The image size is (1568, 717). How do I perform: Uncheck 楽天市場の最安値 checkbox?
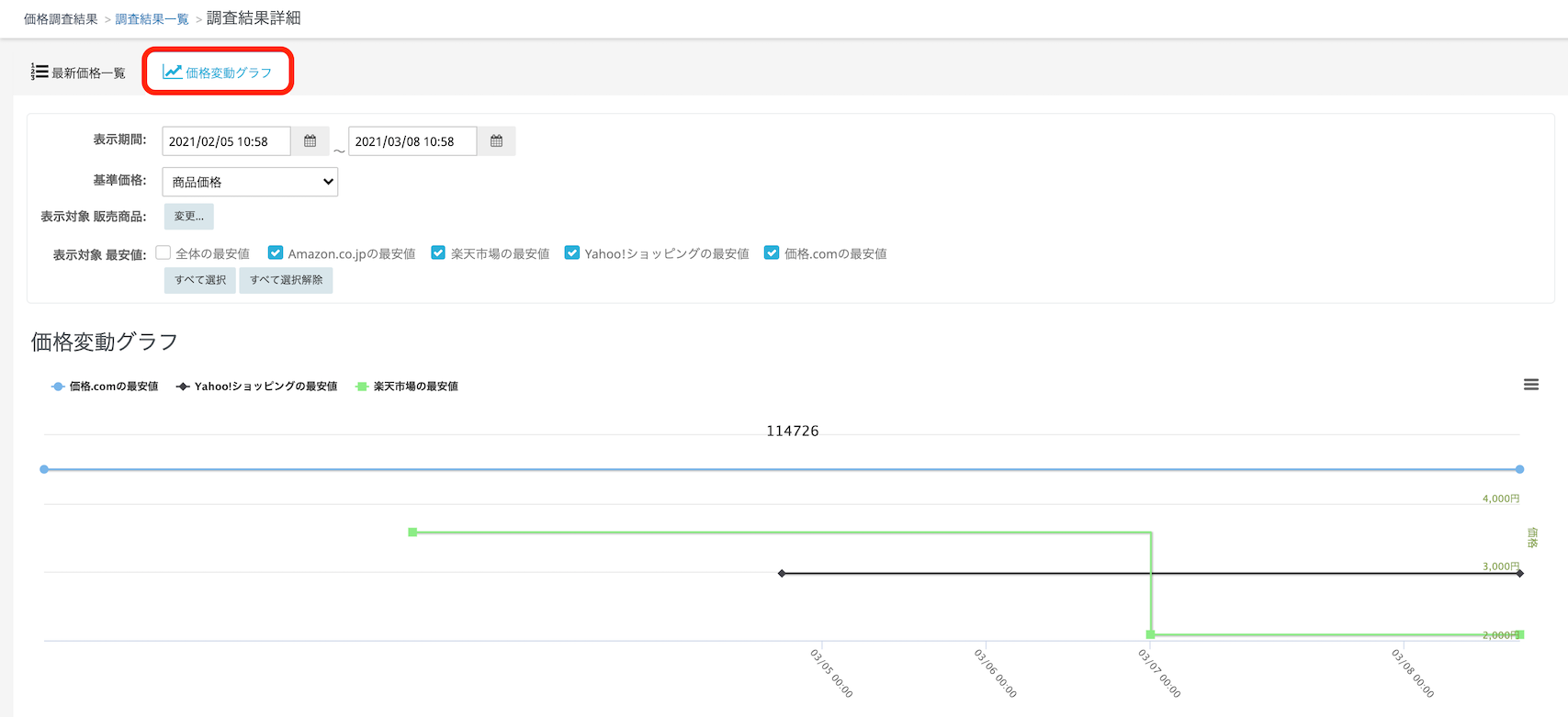coord(438,252)
